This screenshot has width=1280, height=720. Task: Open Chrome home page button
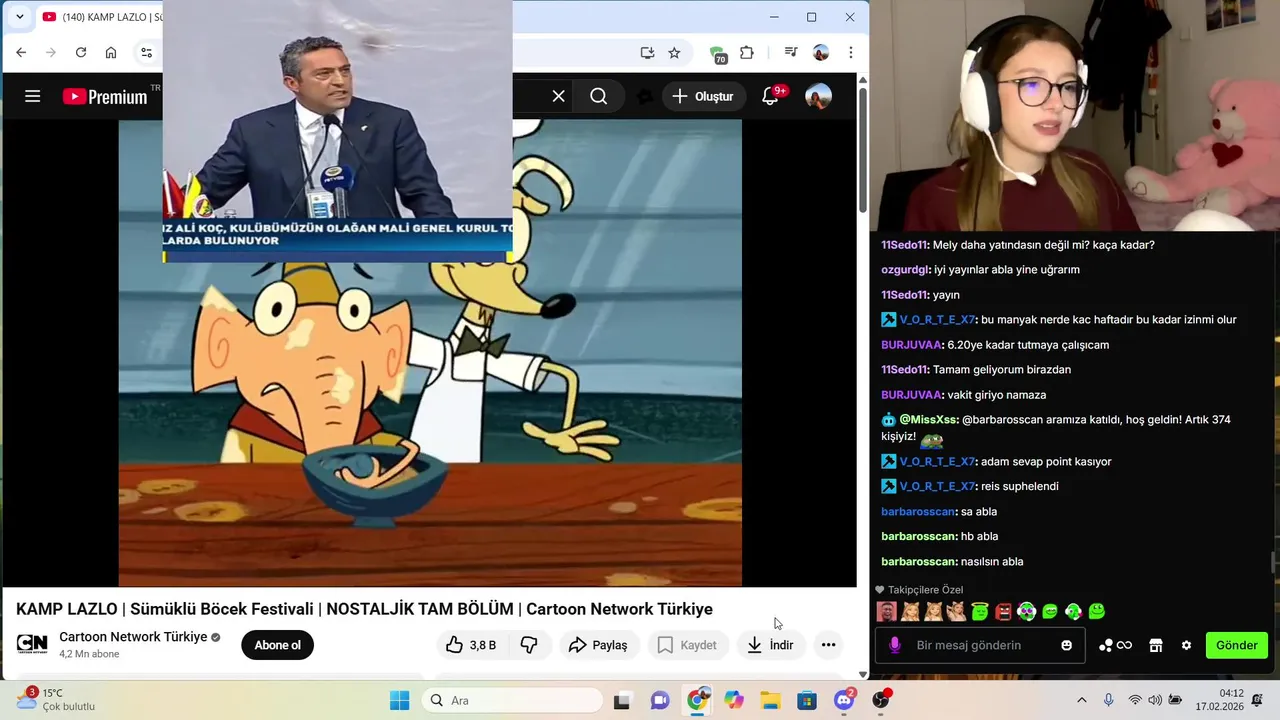tap(111, 52)
